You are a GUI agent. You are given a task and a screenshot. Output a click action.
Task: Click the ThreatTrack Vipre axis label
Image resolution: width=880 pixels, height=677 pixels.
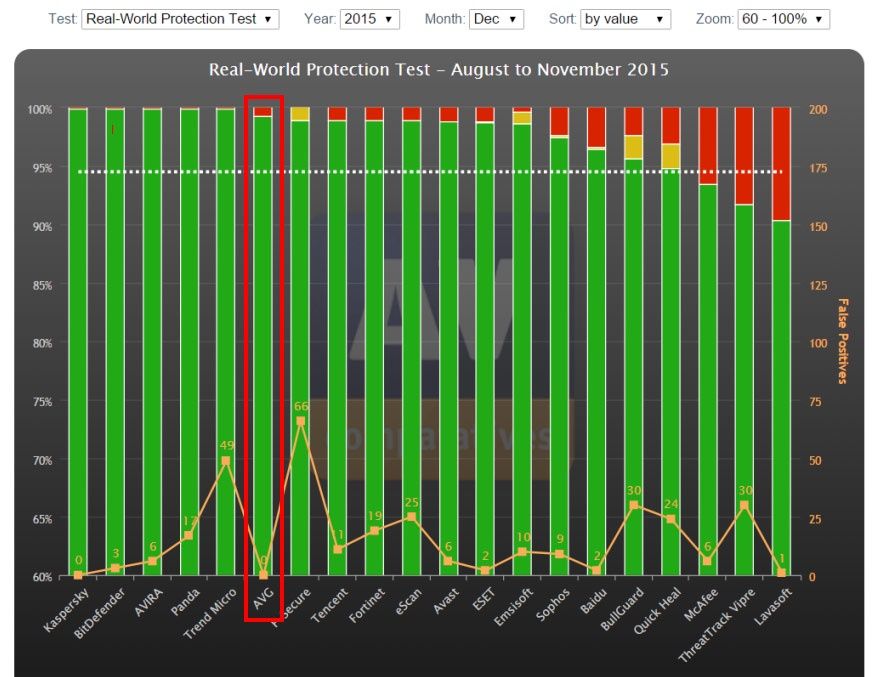tap(717, 625)
